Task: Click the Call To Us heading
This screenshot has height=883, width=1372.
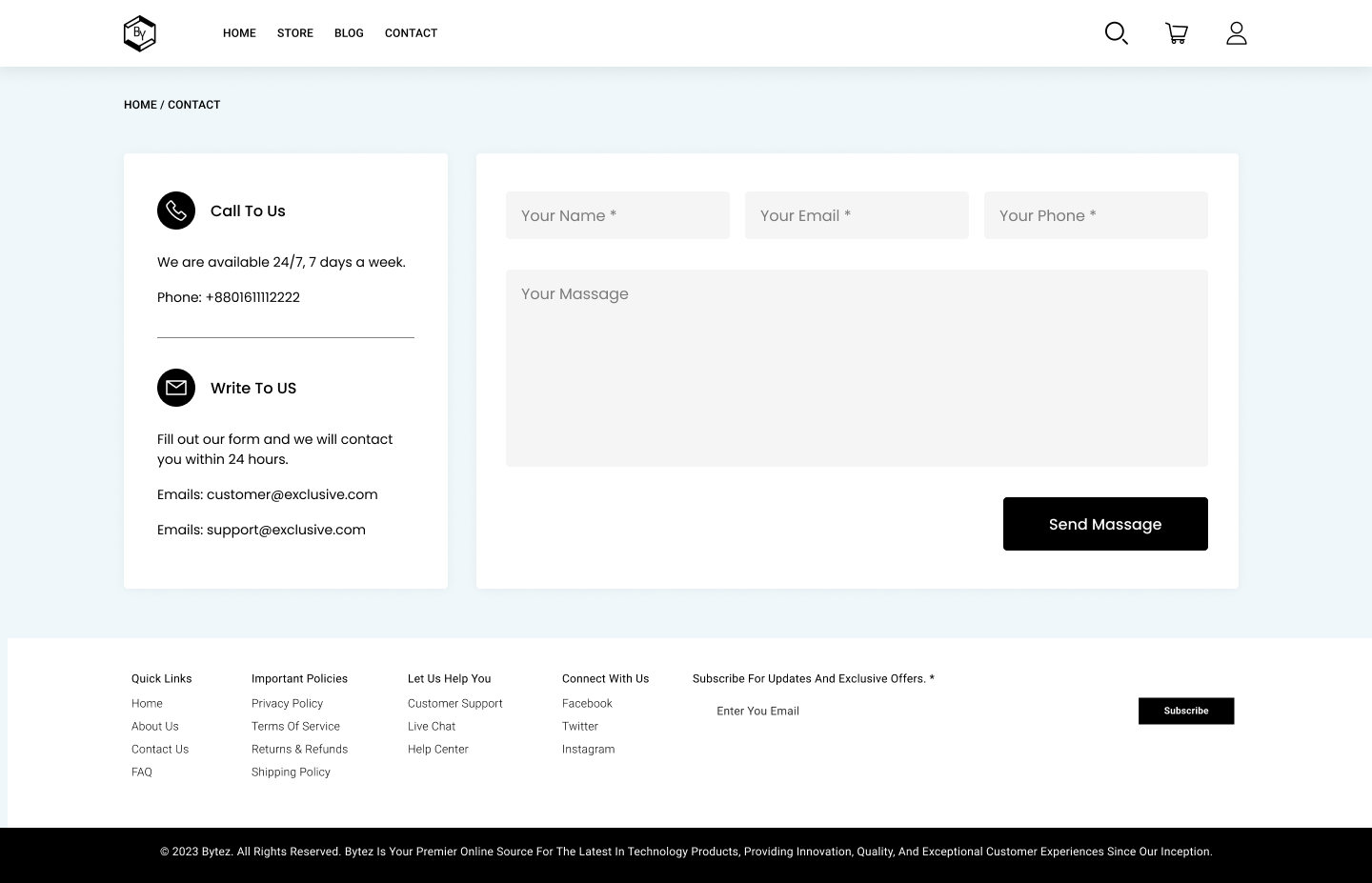Action: tap(248, 211)
